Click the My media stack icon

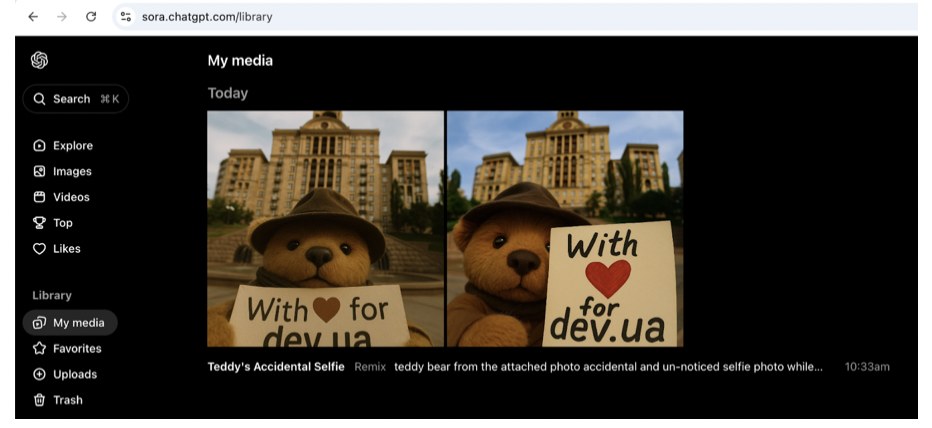tap(39, 323)
